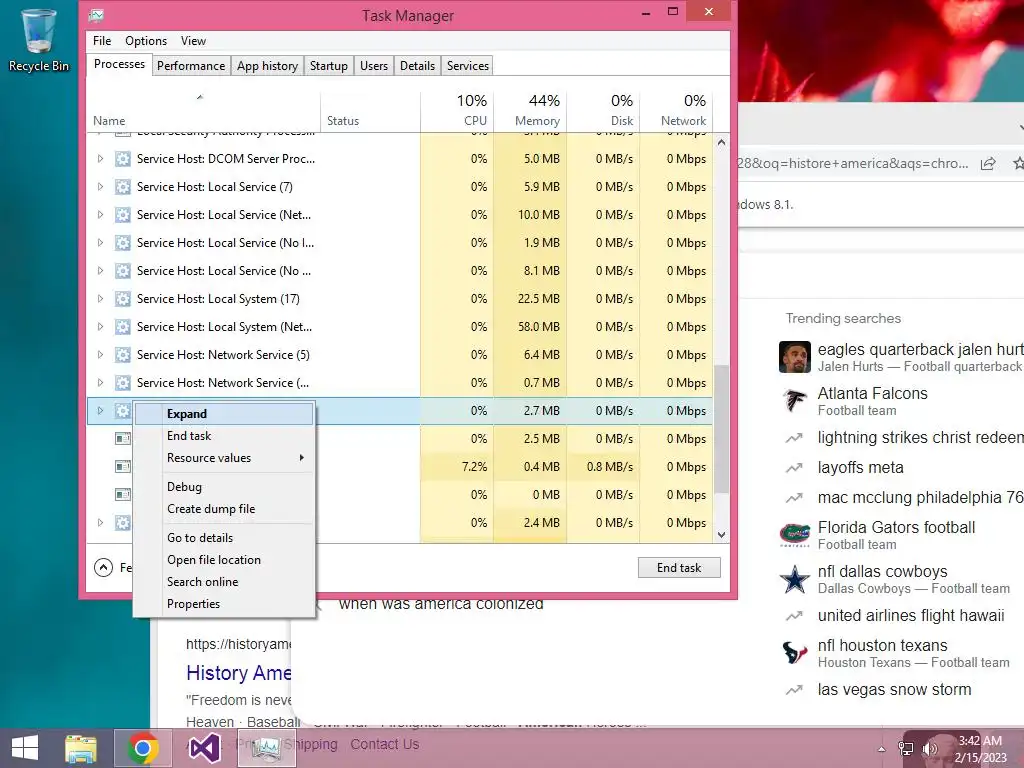
Task: Click the scrollbar up arrow in process list
Action: tap(721, 142)
